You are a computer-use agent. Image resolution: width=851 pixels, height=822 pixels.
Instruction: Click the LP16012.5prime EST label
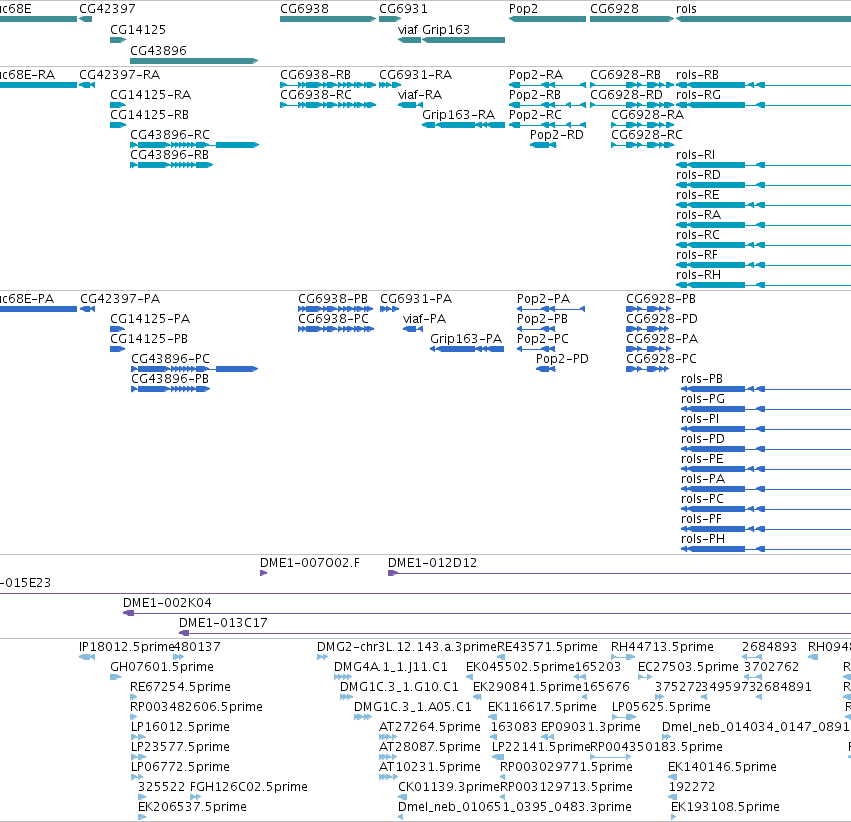pos(180,727)
